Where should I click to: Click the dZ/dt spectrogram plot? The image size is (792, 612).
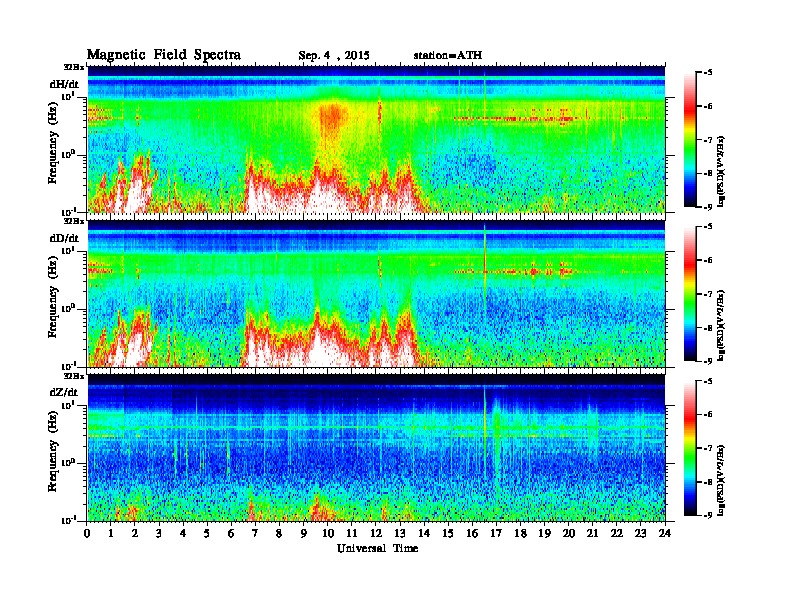point(376,447)
